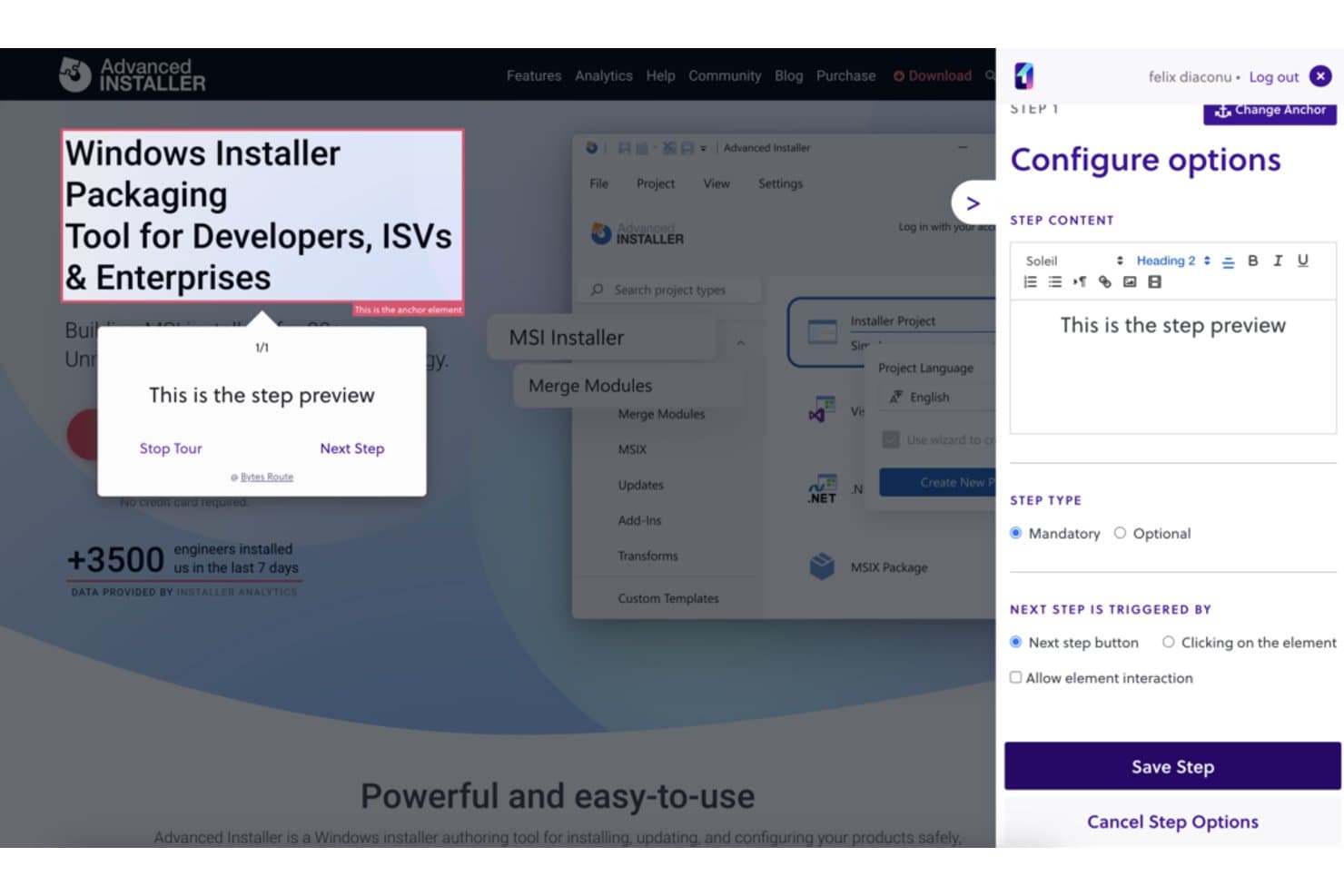The image size is (1344, 896).
Task: Choose Clicking on the element trigger
Action: coord(1169,642)
